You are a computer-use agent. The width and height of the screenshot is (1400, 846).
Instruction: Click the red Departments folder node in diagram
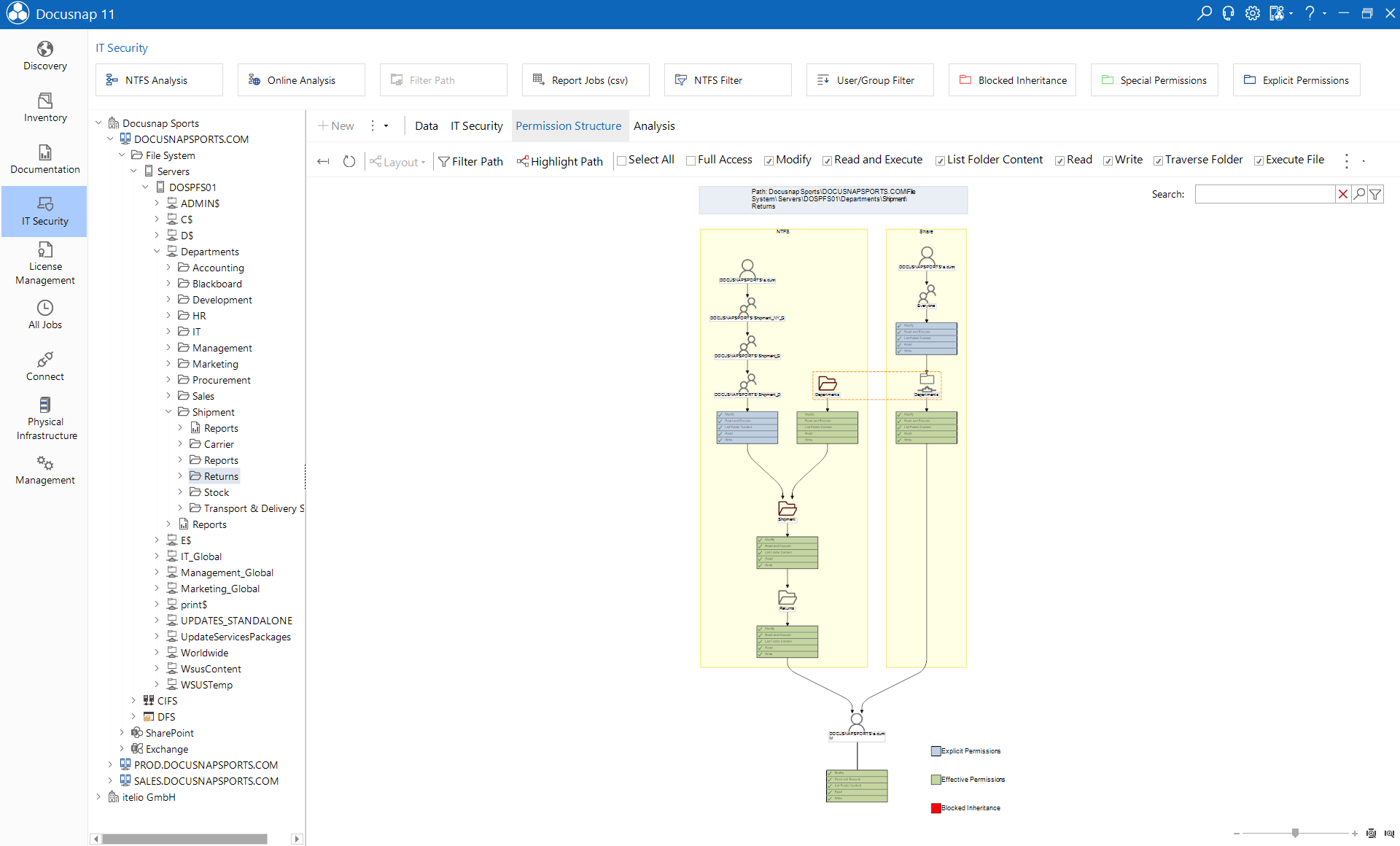(x=827, y=384)
